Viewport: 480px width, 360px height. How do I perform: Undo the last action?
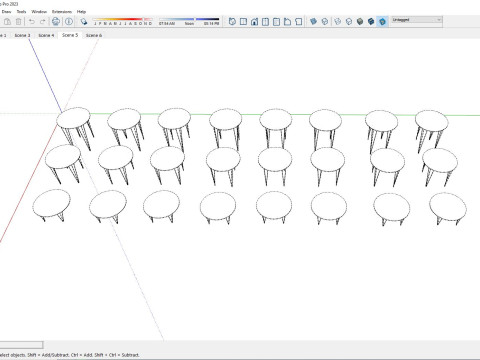32,22
